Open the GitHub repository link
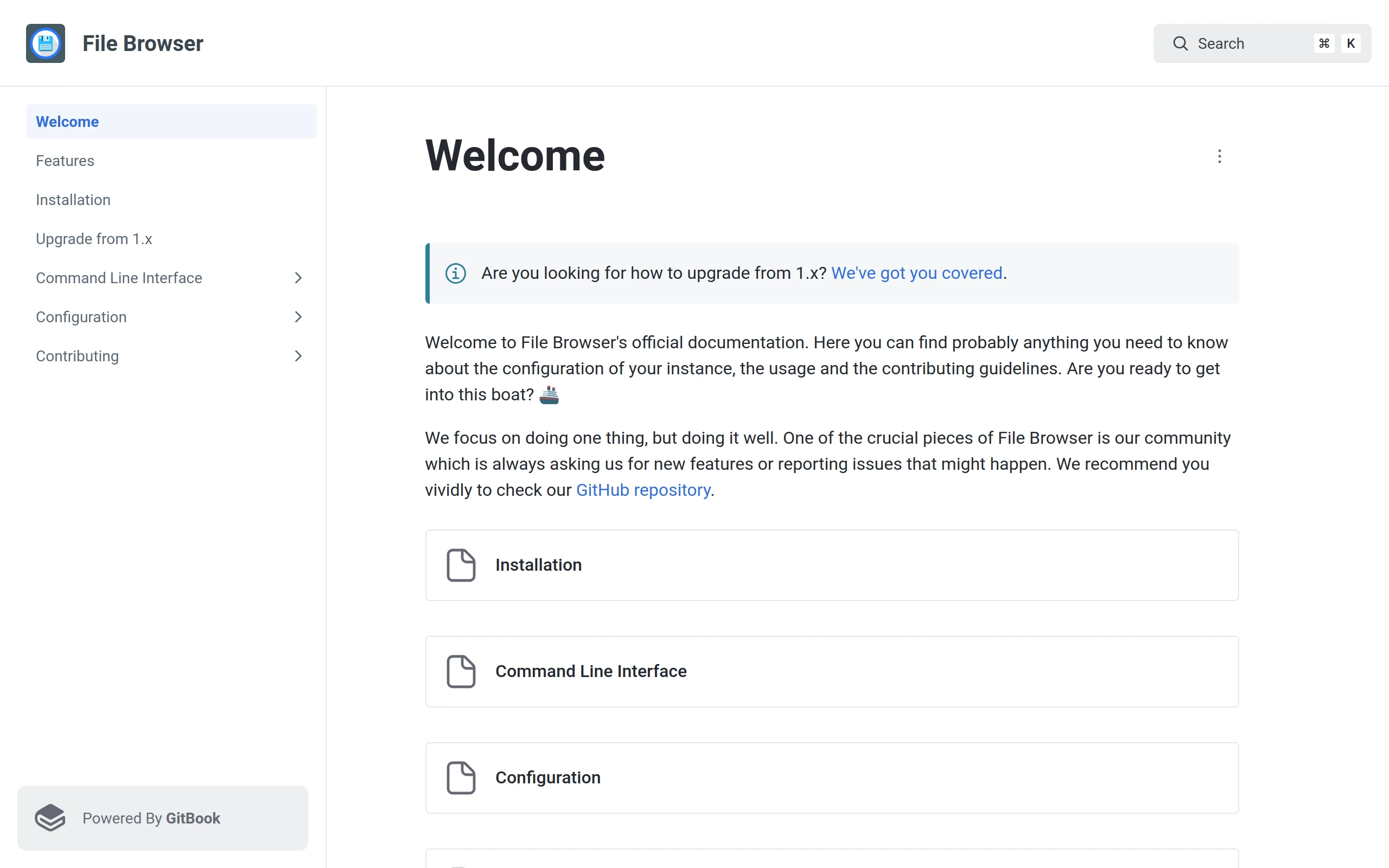 (643, 490)
